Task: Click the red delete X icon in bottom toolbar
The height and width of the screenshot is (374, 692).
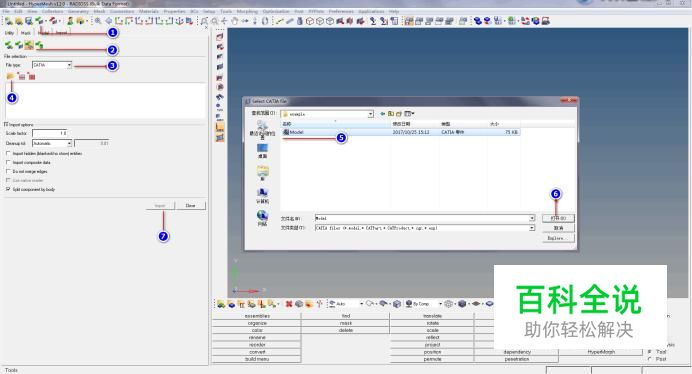Action: click(289, 304)
